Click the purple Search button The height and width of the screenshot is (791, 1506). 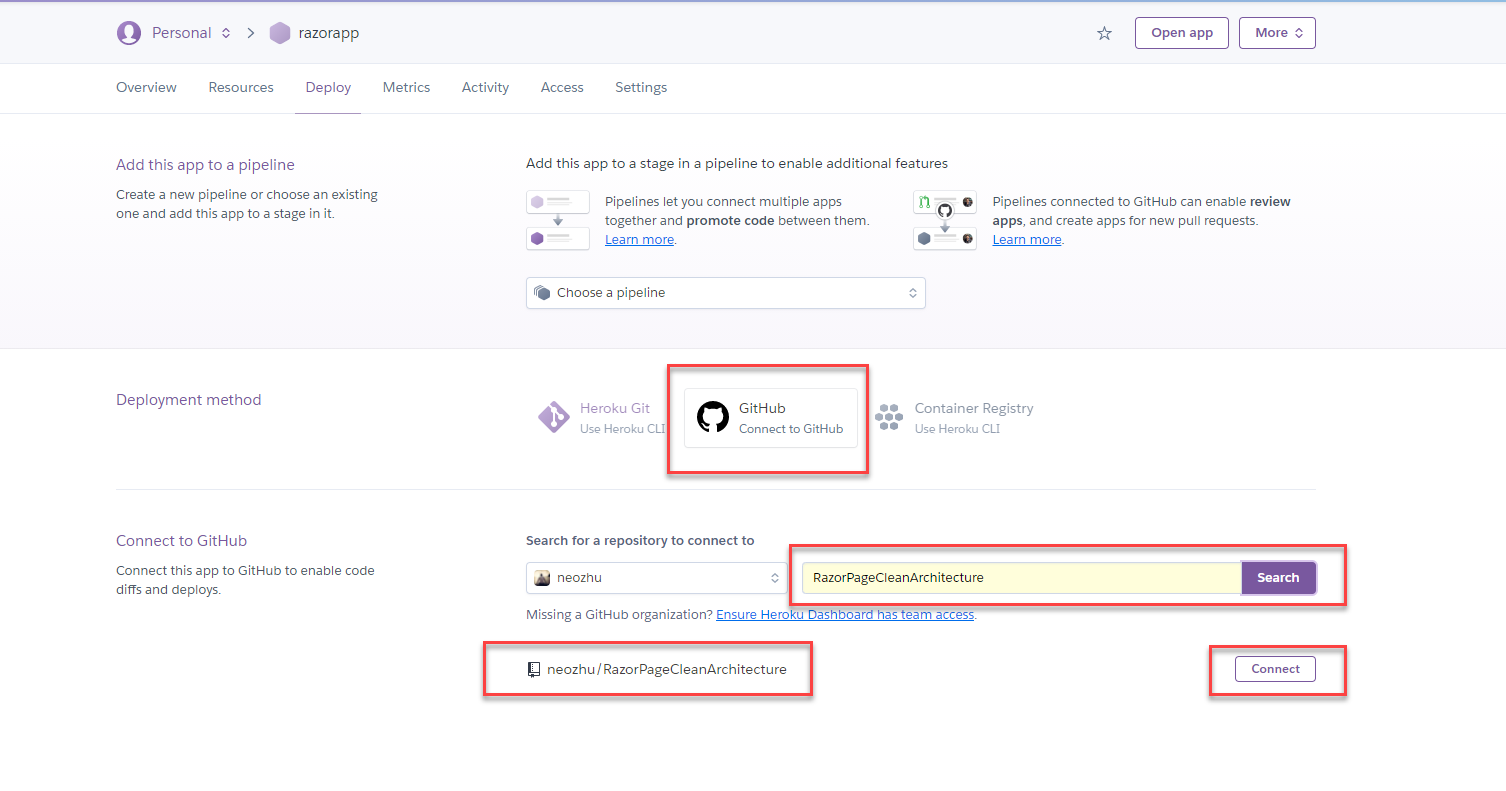(1278, 577)
